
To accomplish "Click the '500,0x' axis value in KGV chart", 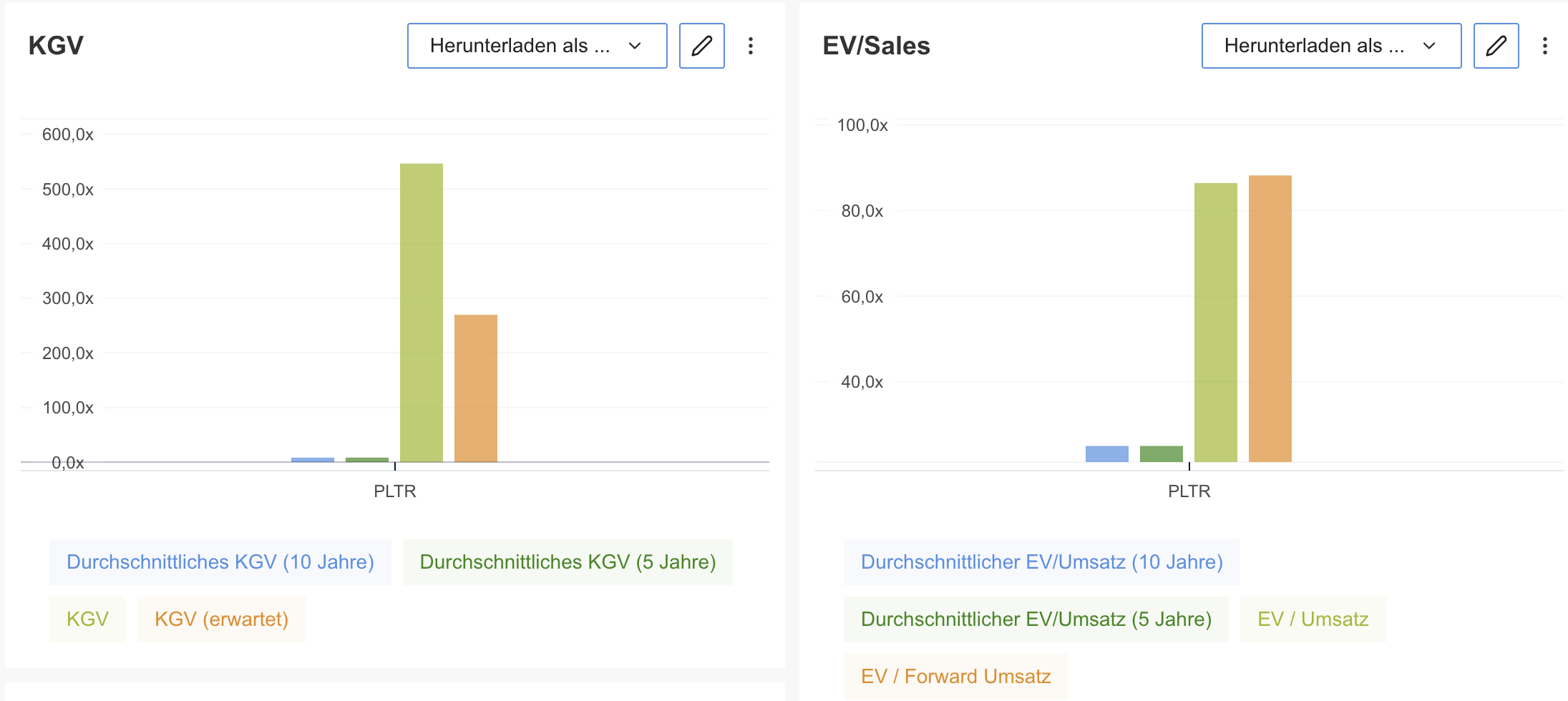I will (68, 190).
